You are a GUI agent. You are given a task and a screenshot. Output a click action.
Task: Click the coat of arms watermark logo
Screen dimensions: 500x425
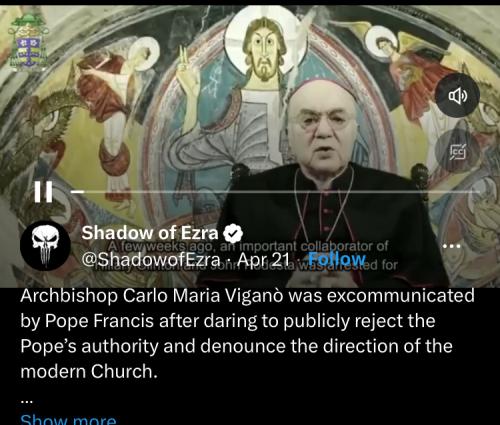click(28, 42)
